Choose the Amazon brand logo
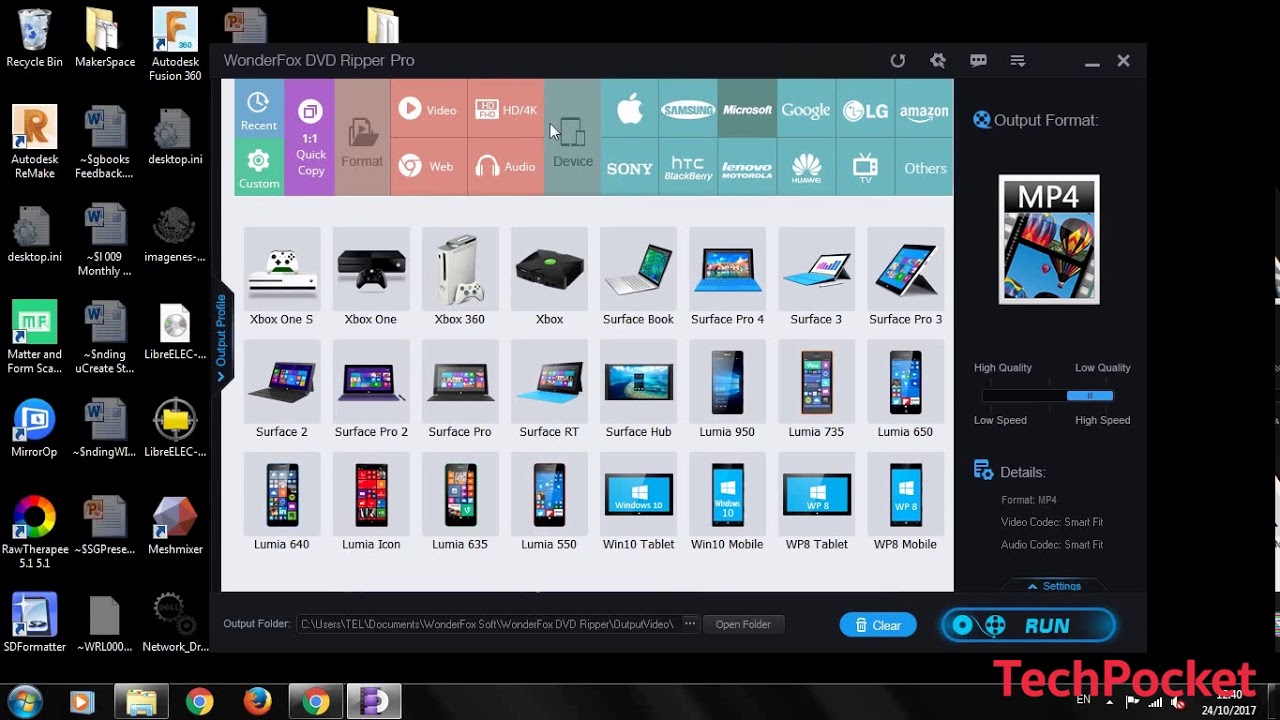 pos(924,109)
